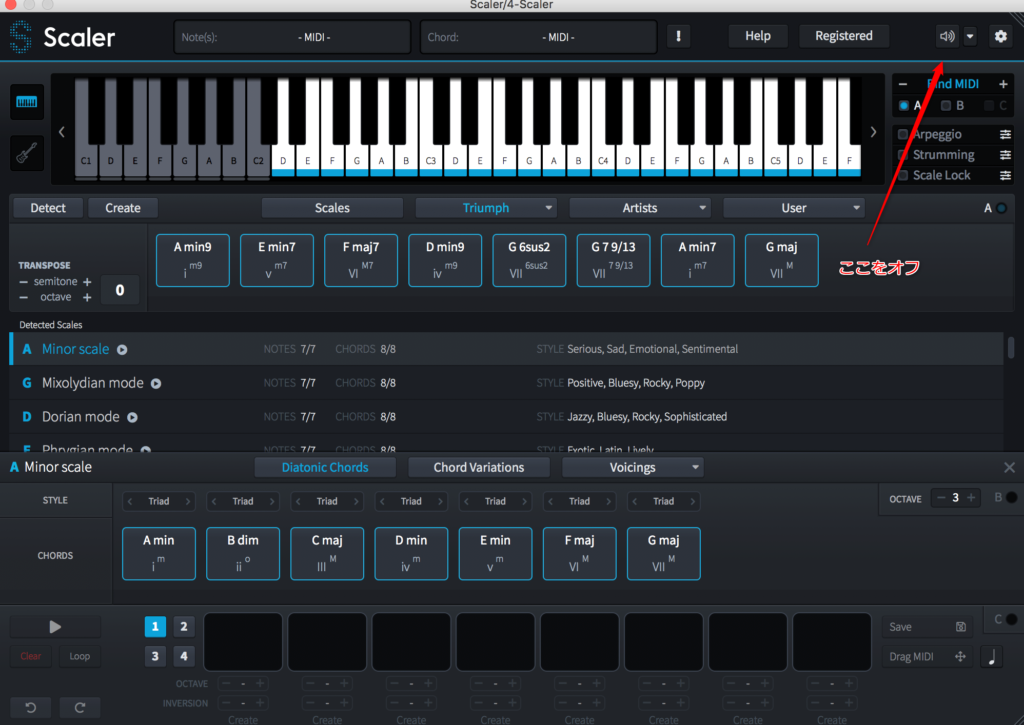The width and height of the screenshot is (1024, 725).
Task: Click the Detect button
Action: click(x=48, y=208)
